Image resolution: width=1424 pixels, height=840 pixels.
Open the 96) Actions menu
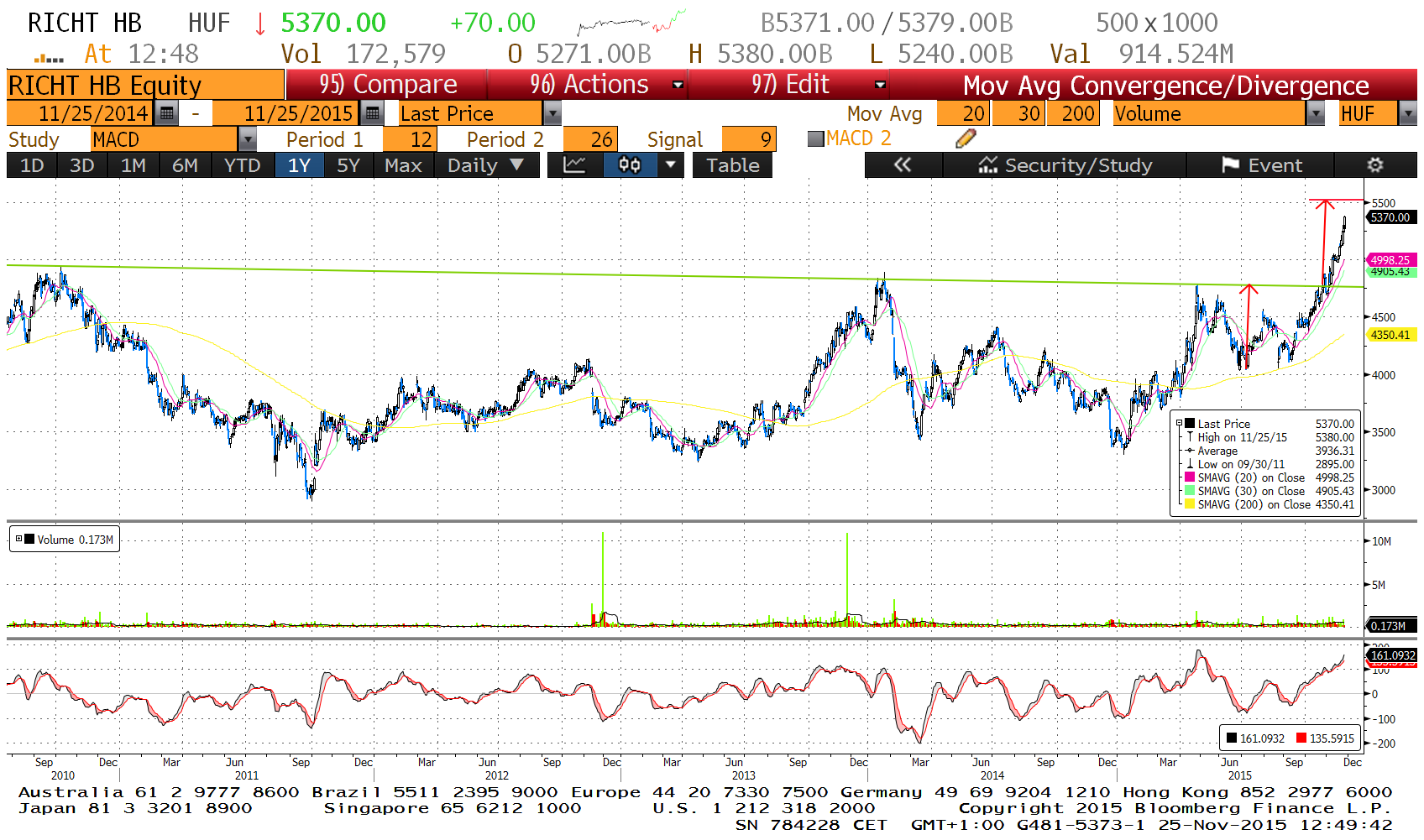pos(589,85)
